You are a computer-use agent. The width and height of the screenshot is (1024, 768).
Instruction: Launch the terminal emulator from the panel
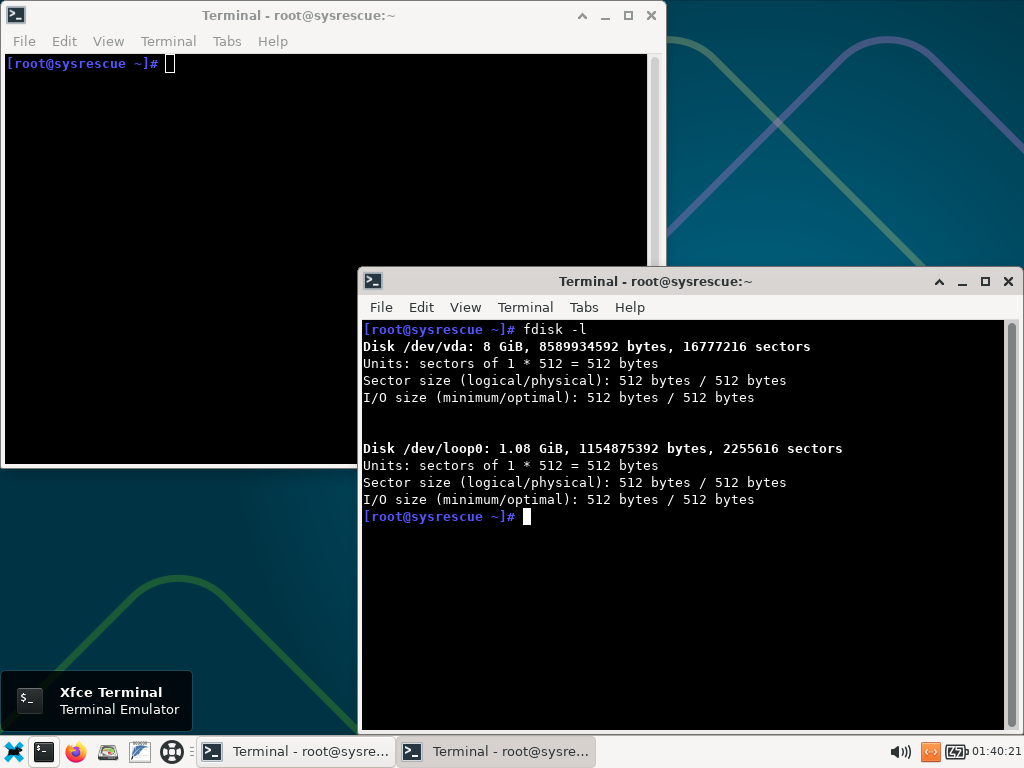[x=44, y=752]
